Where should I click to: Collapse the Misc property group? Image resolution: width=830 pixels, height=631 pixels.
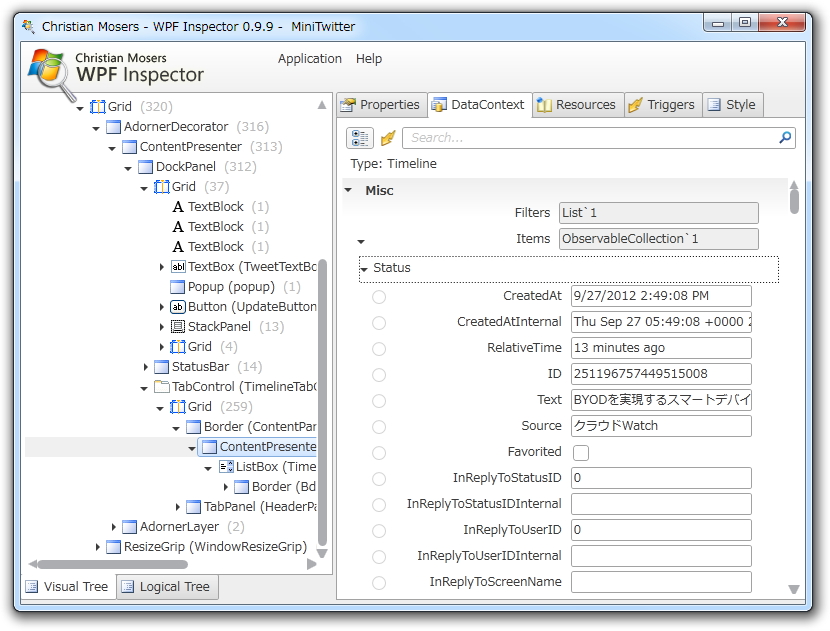(x=348, y=190)
